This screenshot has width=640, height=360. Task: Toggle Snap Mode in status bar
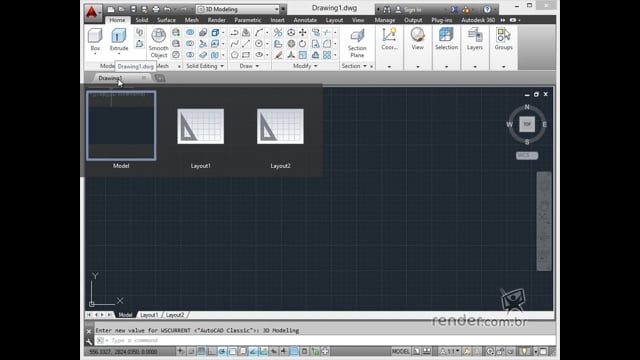(x=191, y=351)
